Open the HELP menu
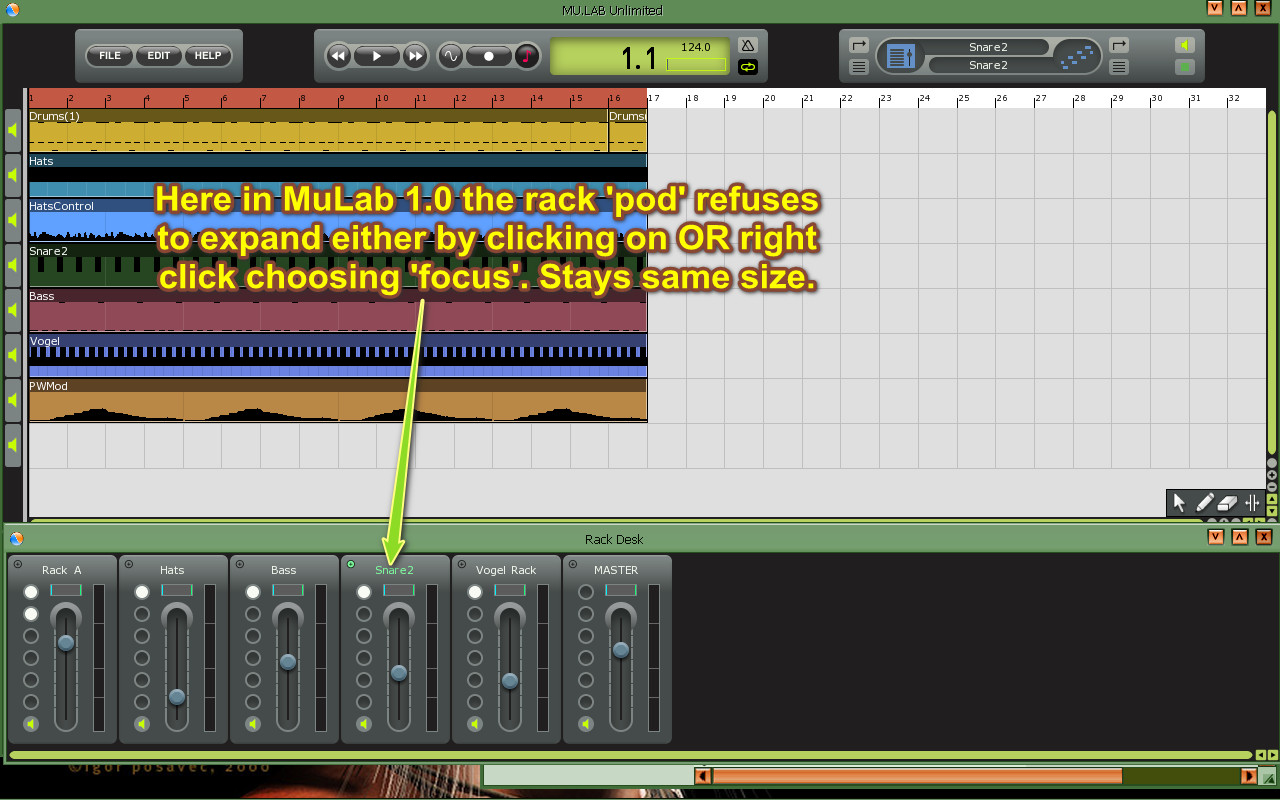 [x=208, y=56]
